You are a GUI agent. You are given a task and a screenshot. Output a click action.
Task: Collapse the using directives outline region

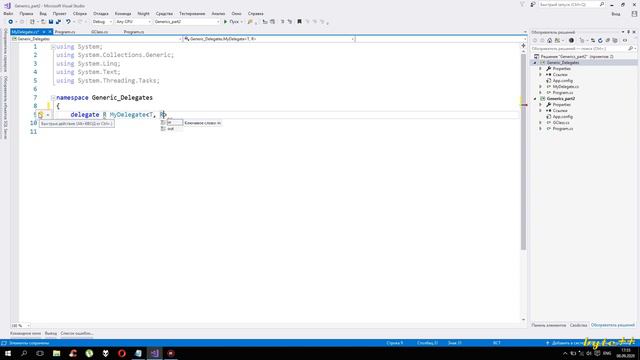click(x=53, y=47)
